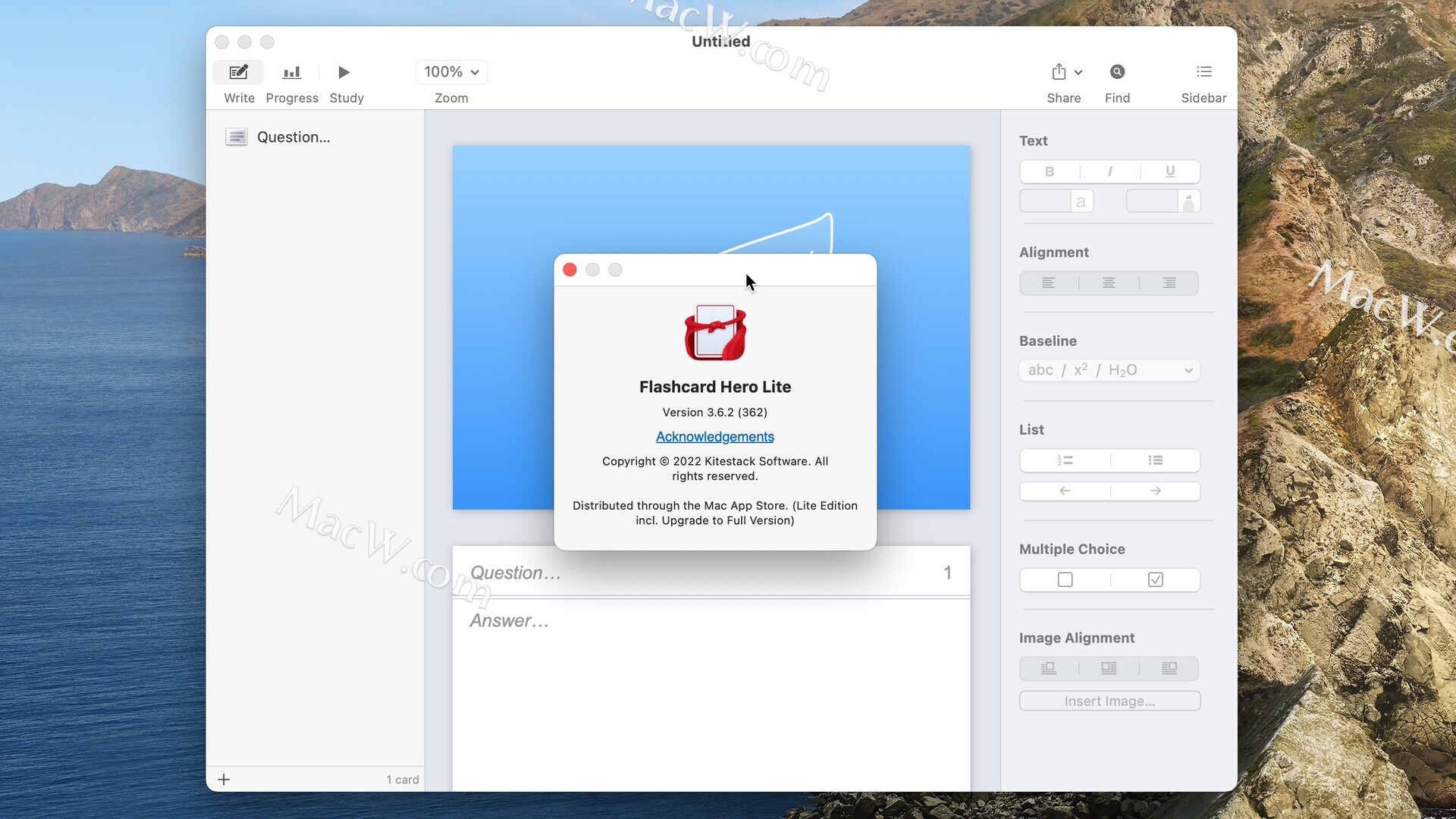The image size is (1456, 819).
Task: Click the 1 card count label
Action: 402,780
